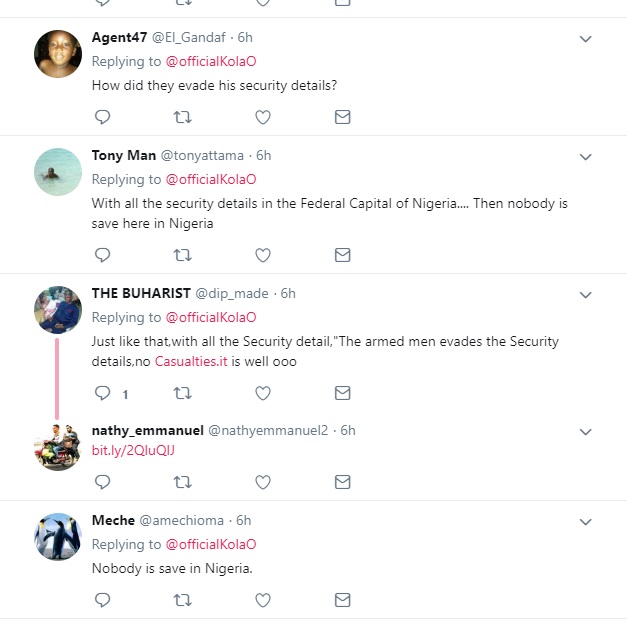The height and width of the screenshot is (623, 627).
Task: Open the Casualties.it link
Action: (195, 361)
